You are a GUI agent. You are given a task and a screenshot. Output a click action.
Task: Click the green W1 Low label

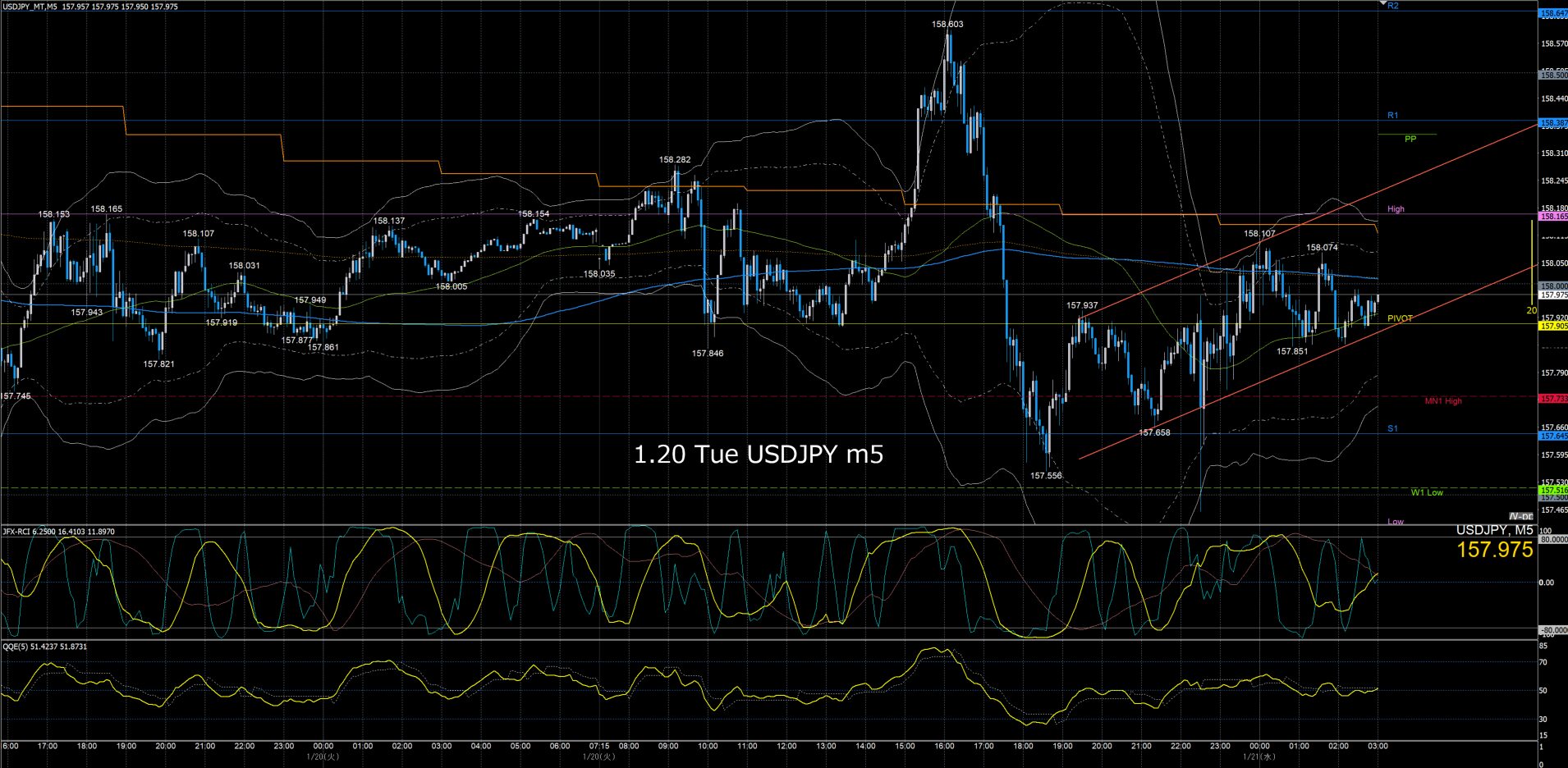coord(1426,492)
